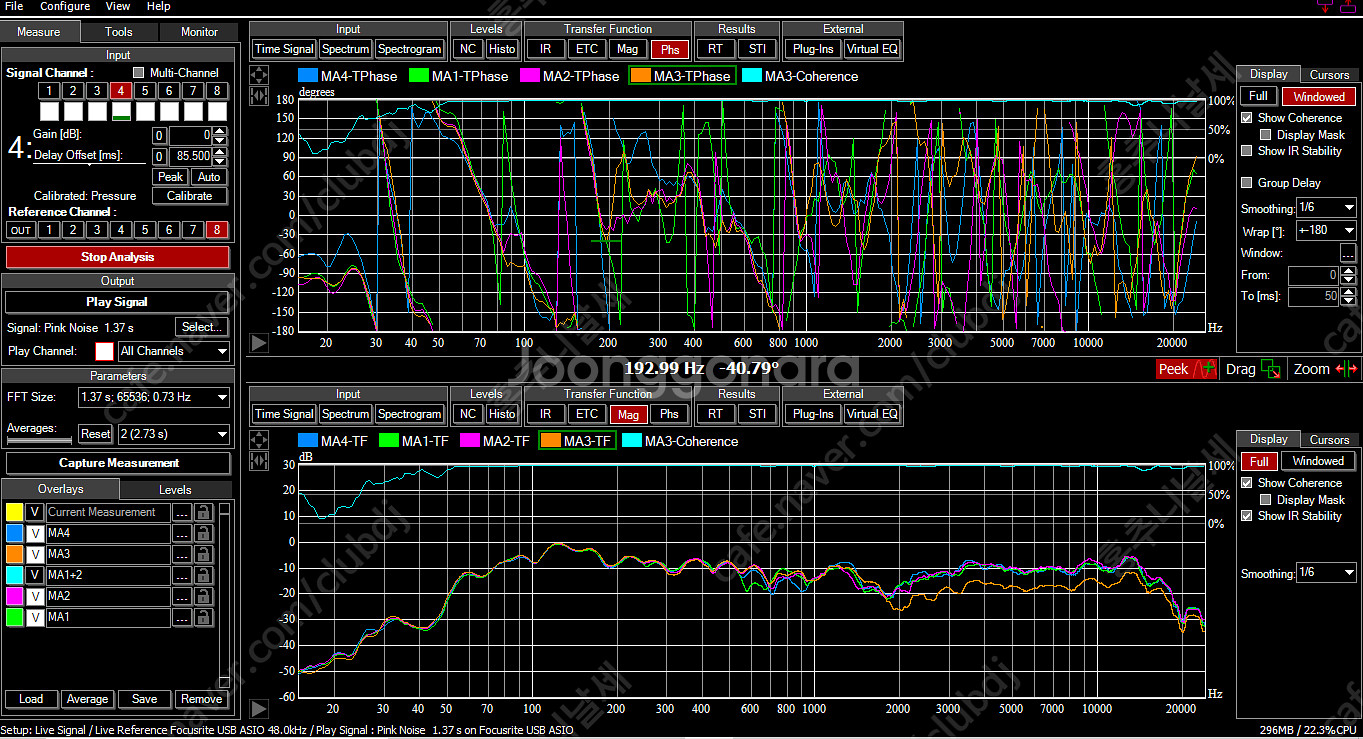Open the '...' options for the MA1 overlay
1363x739 pixels.
point(182,617)
